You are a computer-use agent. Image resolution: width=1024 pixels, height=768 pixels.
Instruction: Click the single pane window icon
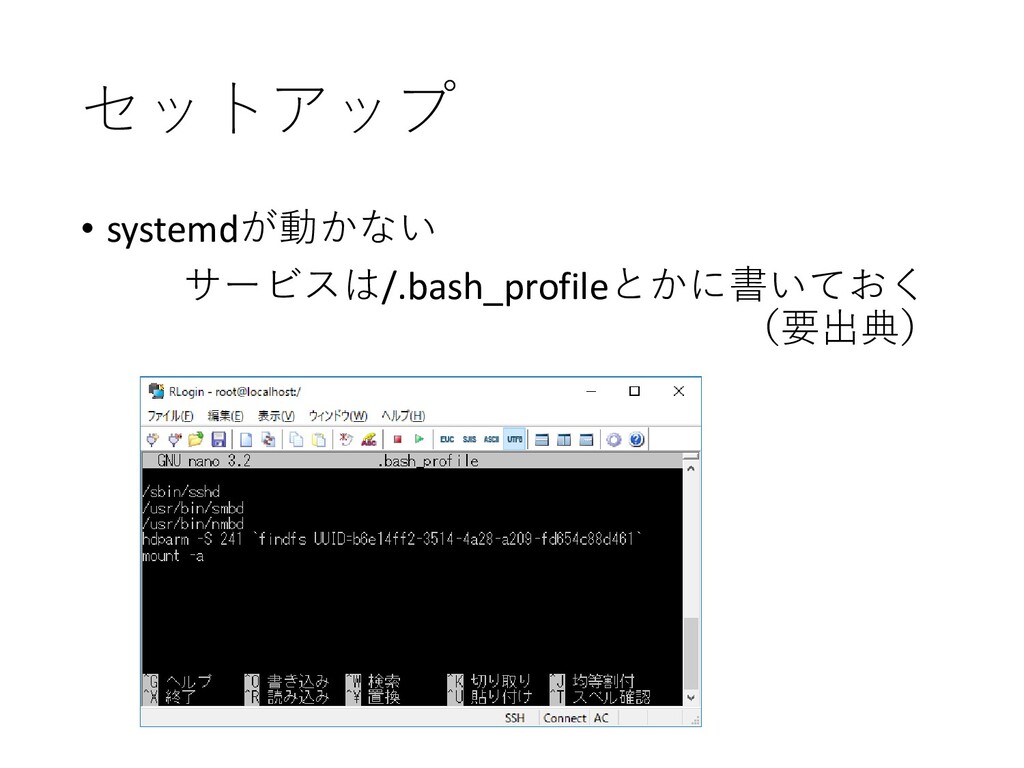(586, 440)
